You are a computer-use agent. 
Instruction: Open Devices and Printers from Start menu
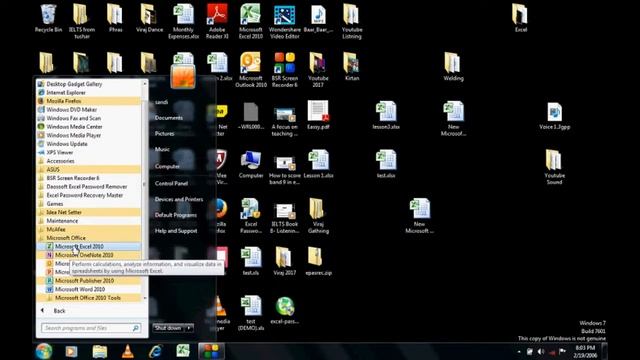(179, 199)
